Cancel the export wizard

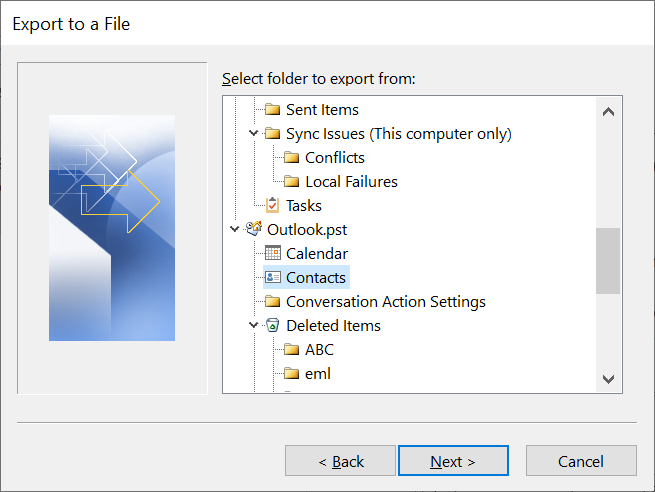coord(581,461)
